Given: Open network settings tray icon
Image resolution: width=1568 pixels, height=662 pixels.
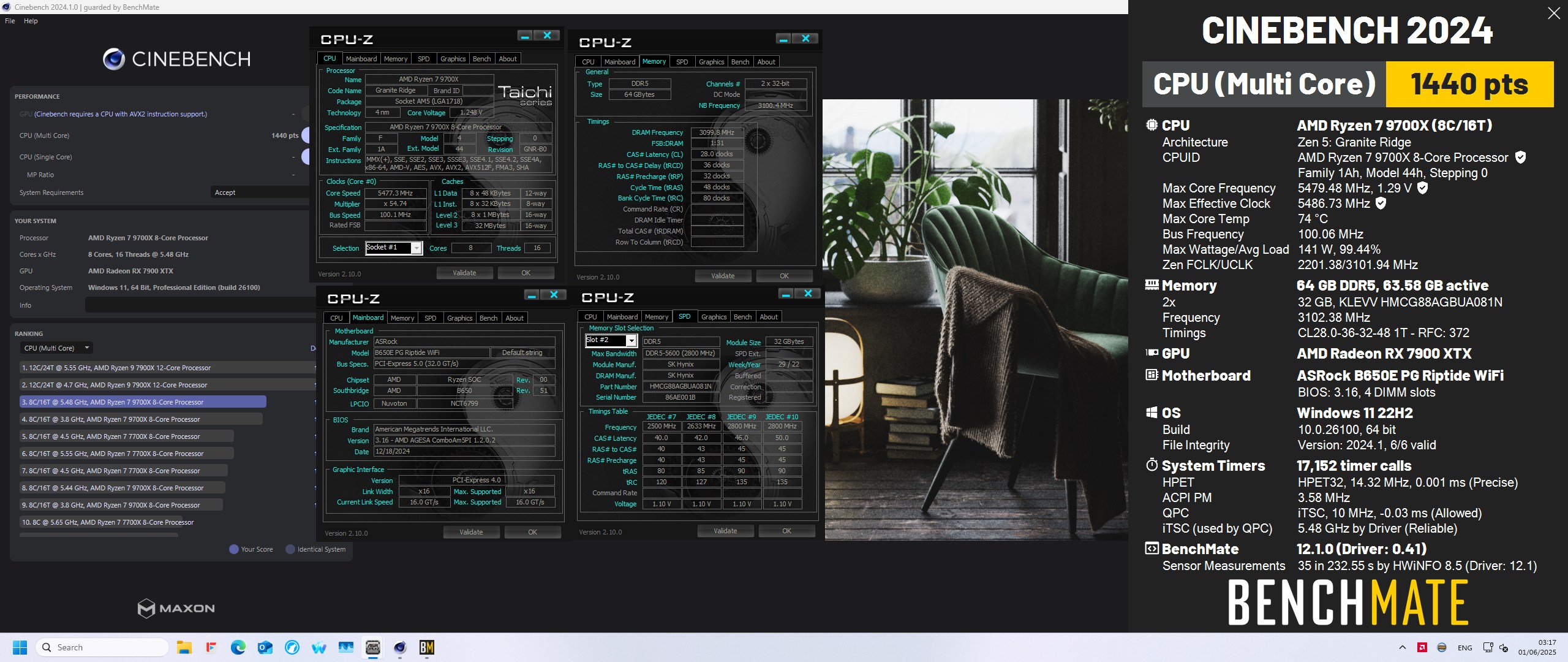Looking at the screenshot, I should click(x=1487, y=647).
